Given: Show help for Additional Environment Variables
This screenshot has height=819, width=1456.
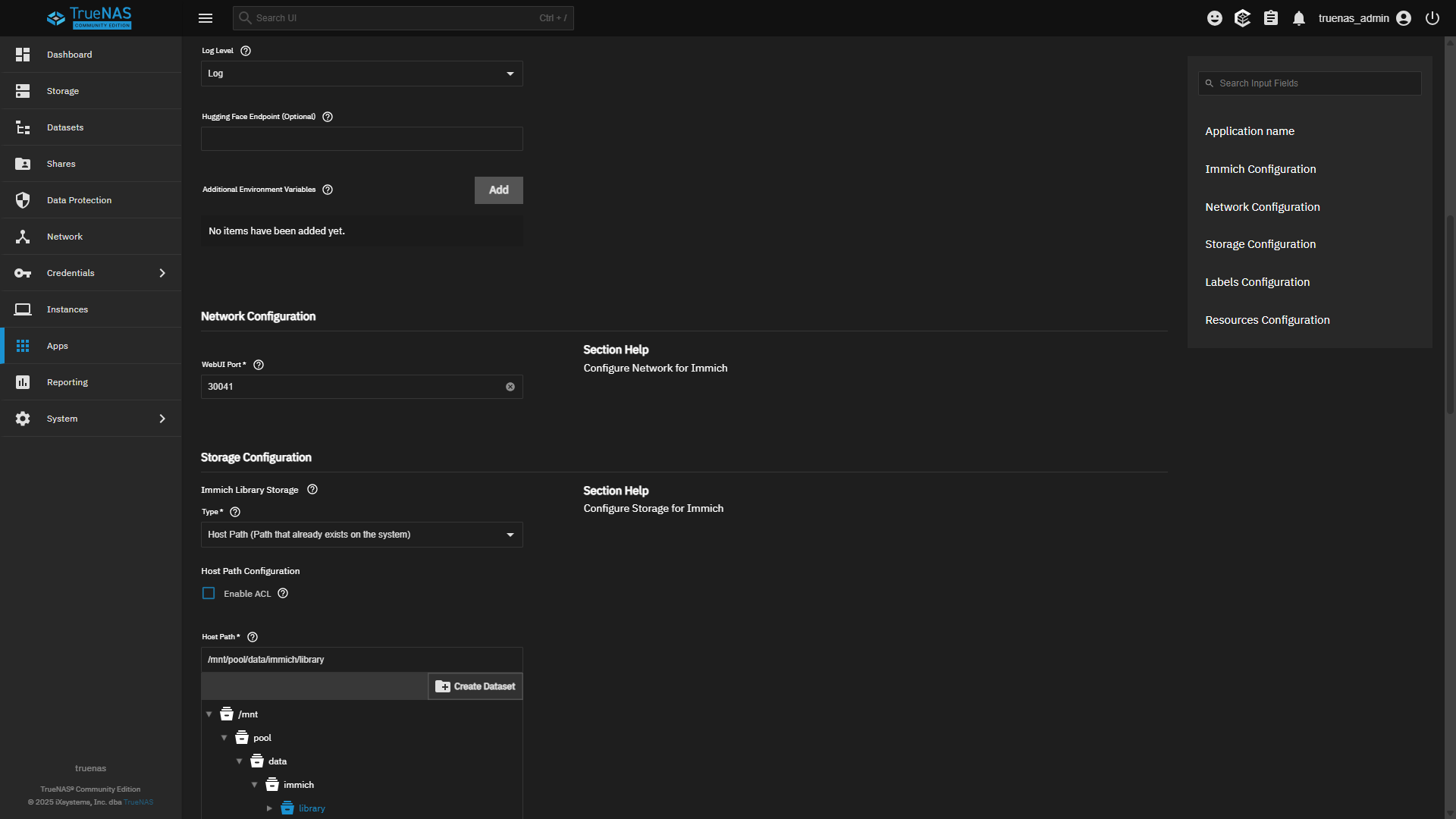Looking at the screenshot, I should pyautogui.click(x=328, y=190).
